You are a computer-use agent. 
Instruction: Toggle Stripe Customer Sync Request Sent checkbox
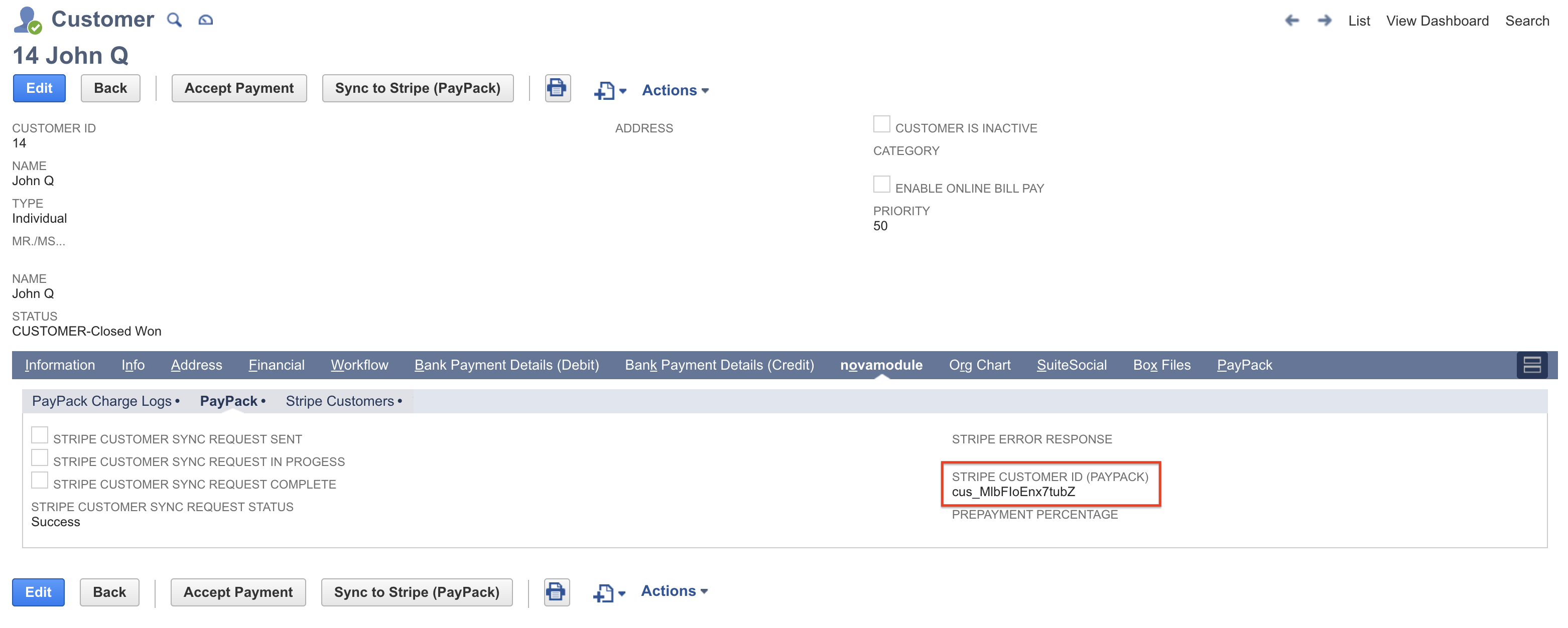tap(40, 435)
